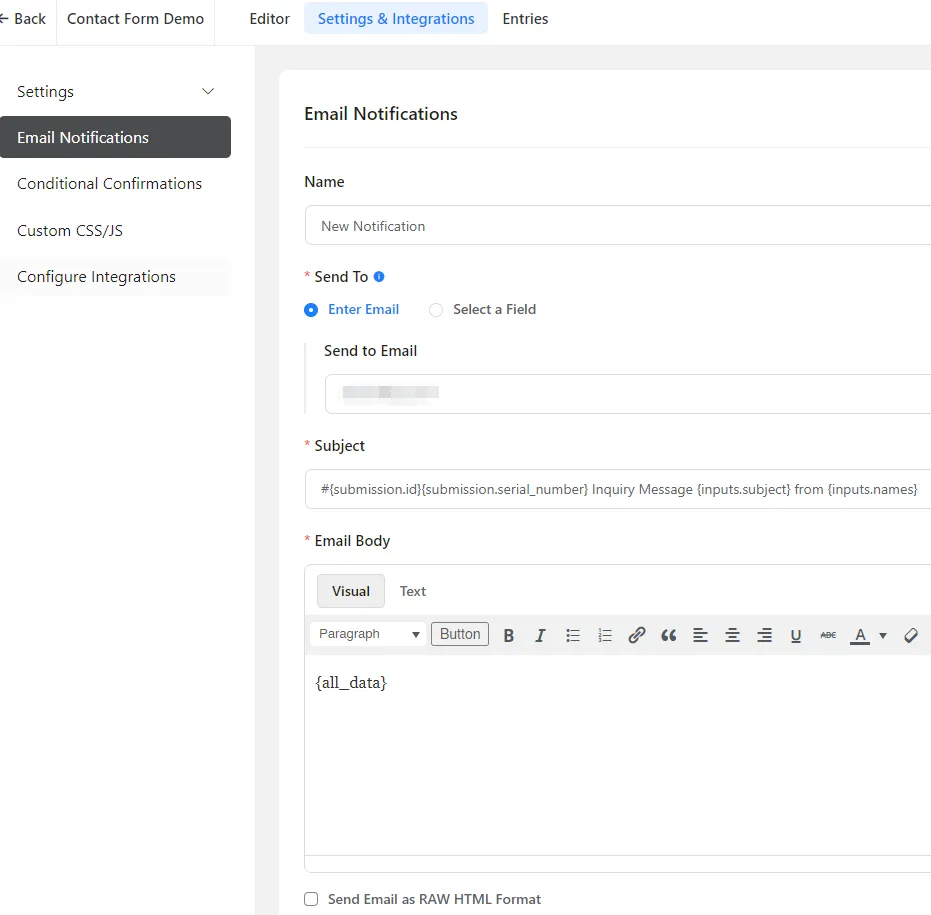Click the Send To info icon
The width and height of the screenshot is (931, 915).
[379, 277]
